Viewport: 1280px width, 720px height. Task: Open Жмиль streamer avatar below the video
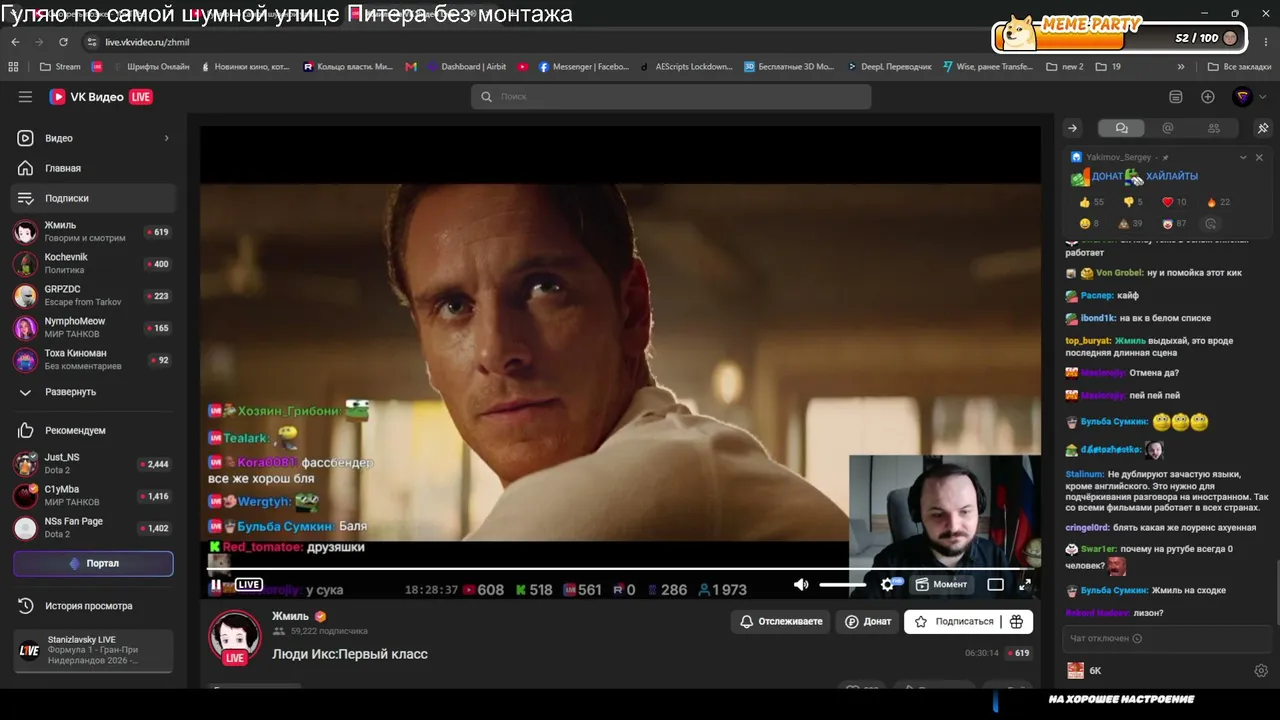tap(235, 636)
